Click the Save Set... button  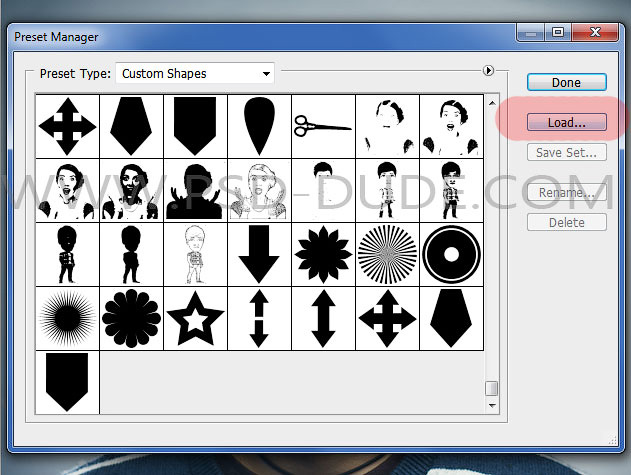(566, 153)
